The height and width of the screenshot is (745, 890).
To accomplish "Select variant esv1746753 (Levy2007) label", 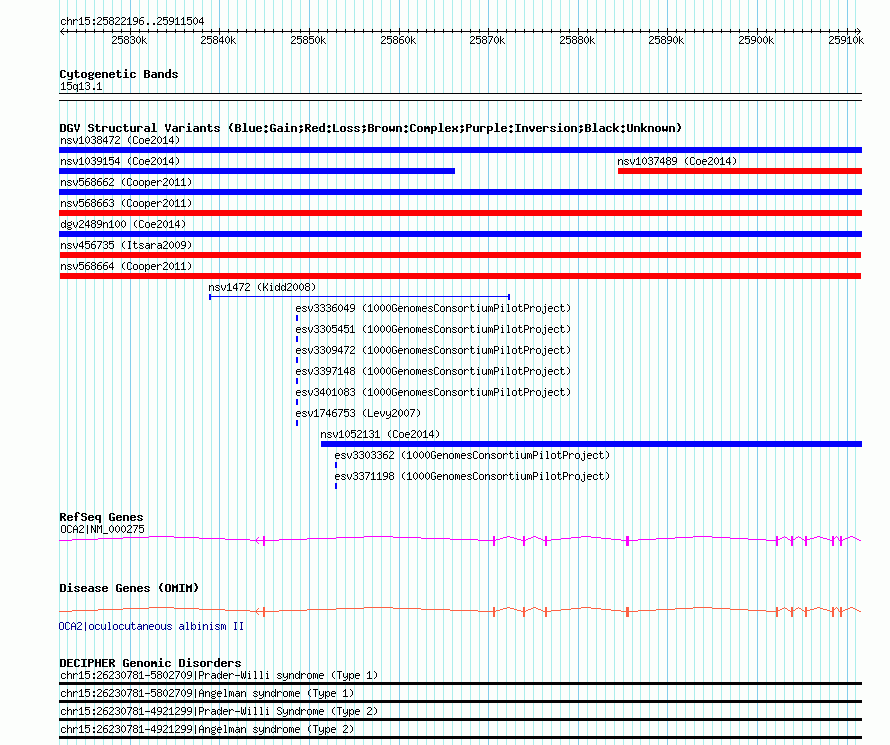I will (x=358, y=413).
